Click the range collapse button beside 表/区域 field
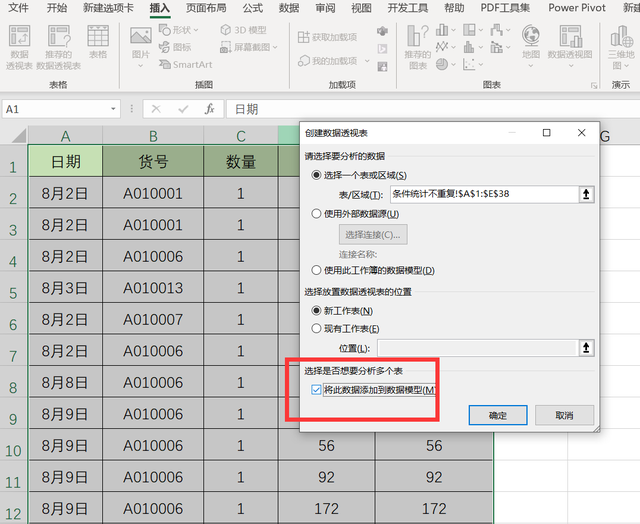Screen dimensions: 640x524 [586, 194]
